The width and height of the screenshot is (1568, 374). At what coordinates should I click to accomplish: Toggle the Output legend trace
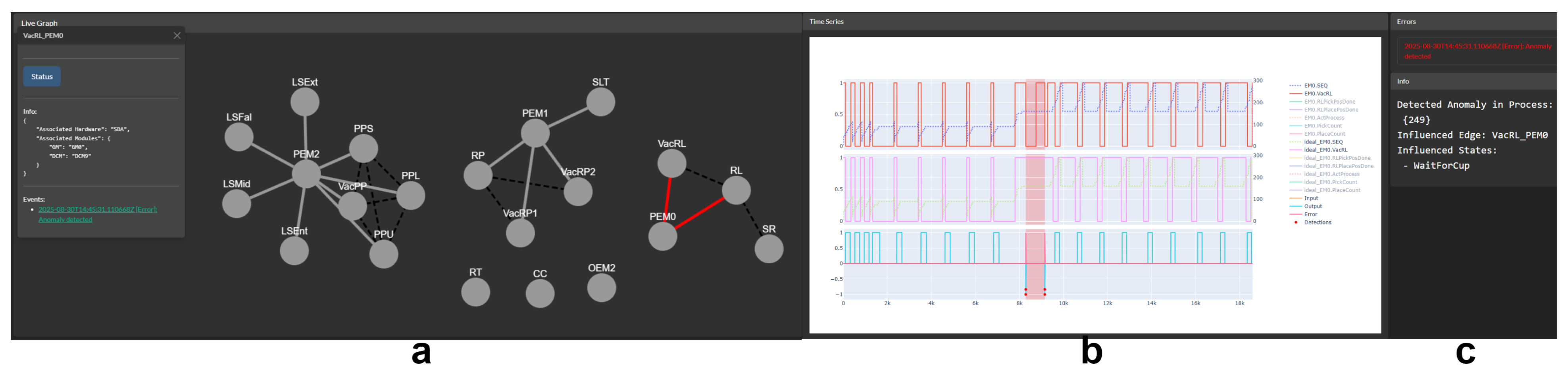pyautogui.click(x=1312, y=206)
